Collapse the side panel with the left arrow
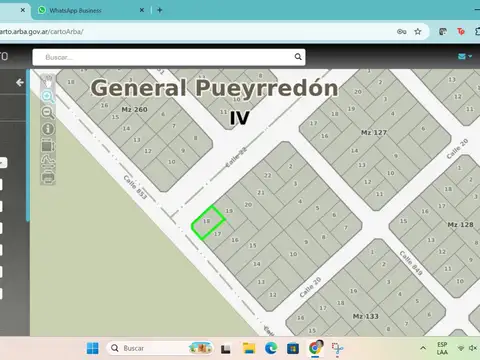The height and width of the screenshot is (360, 480). click(x=20, y=82)
